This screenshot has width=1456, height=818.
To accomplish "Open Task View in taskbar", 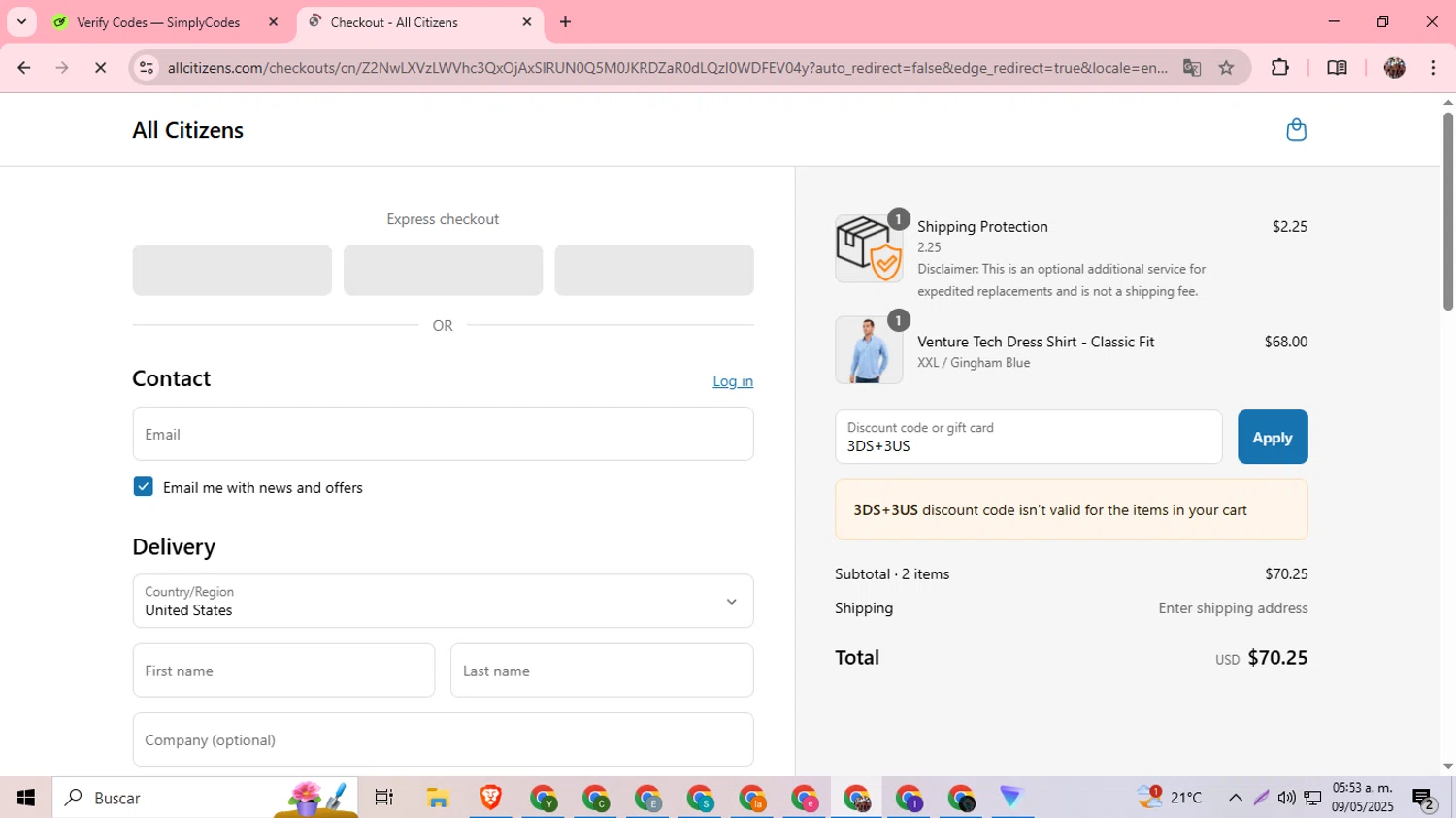I will [x=384, y=798].
